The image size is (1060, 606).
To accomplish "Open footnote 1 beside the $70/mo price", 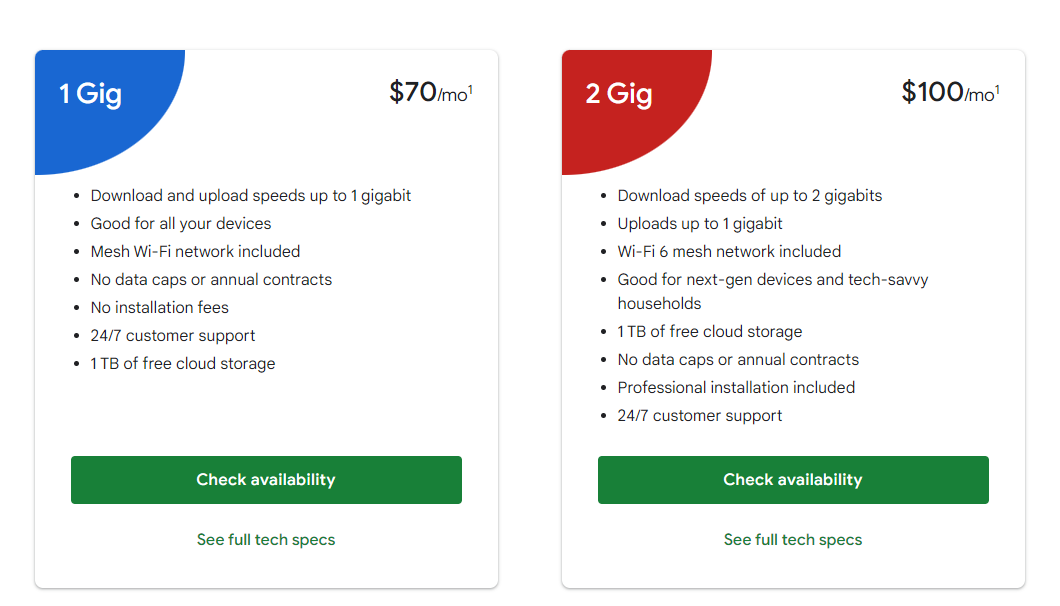I will point(471,90).
